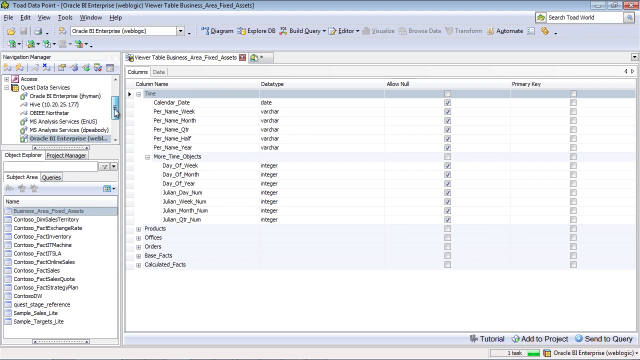The image size is (640, 360).
Task: Toggle Allow Null for Calendar_Date
Action: click(x=447, y=103)
